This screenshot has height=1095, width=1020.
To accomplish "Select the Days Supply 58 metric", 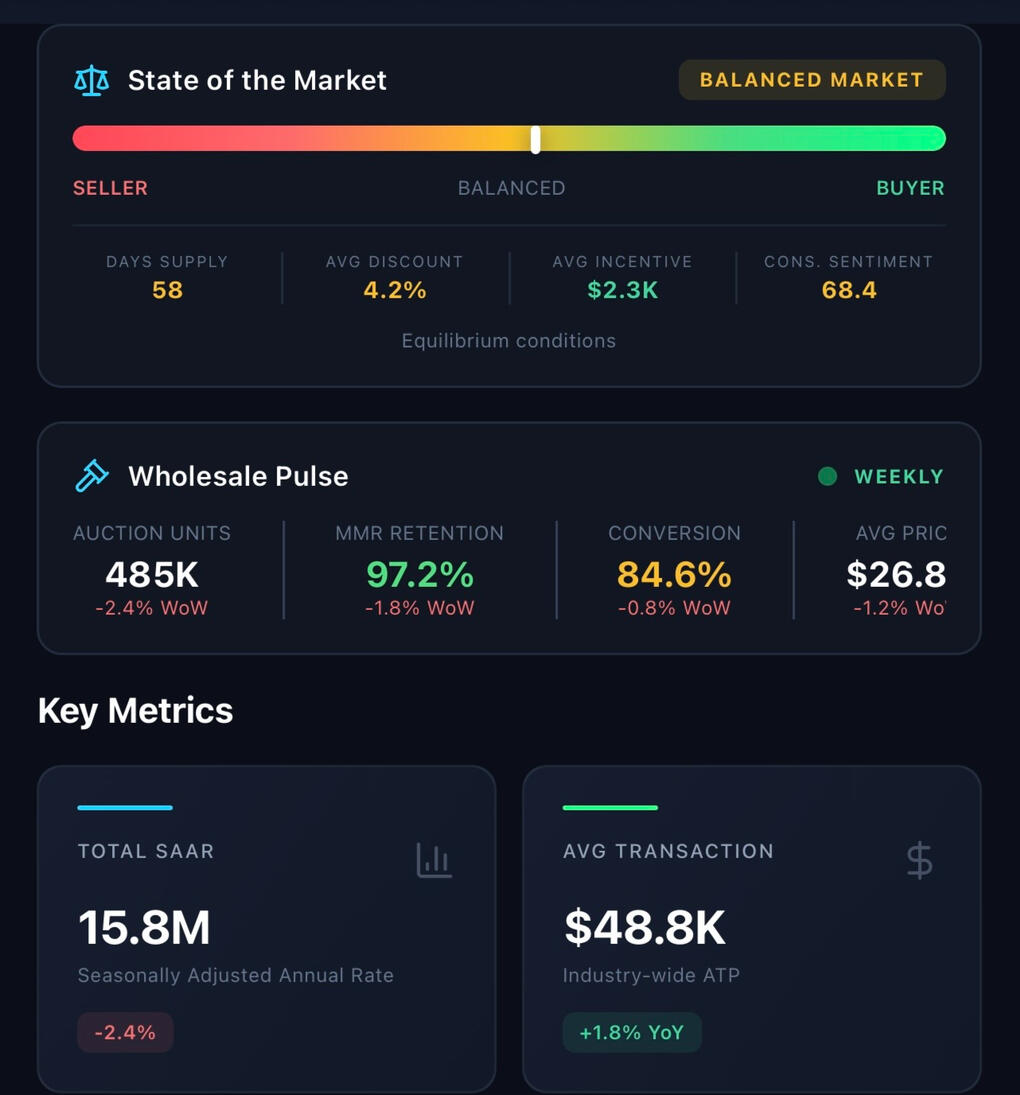I will click(167, 277).
